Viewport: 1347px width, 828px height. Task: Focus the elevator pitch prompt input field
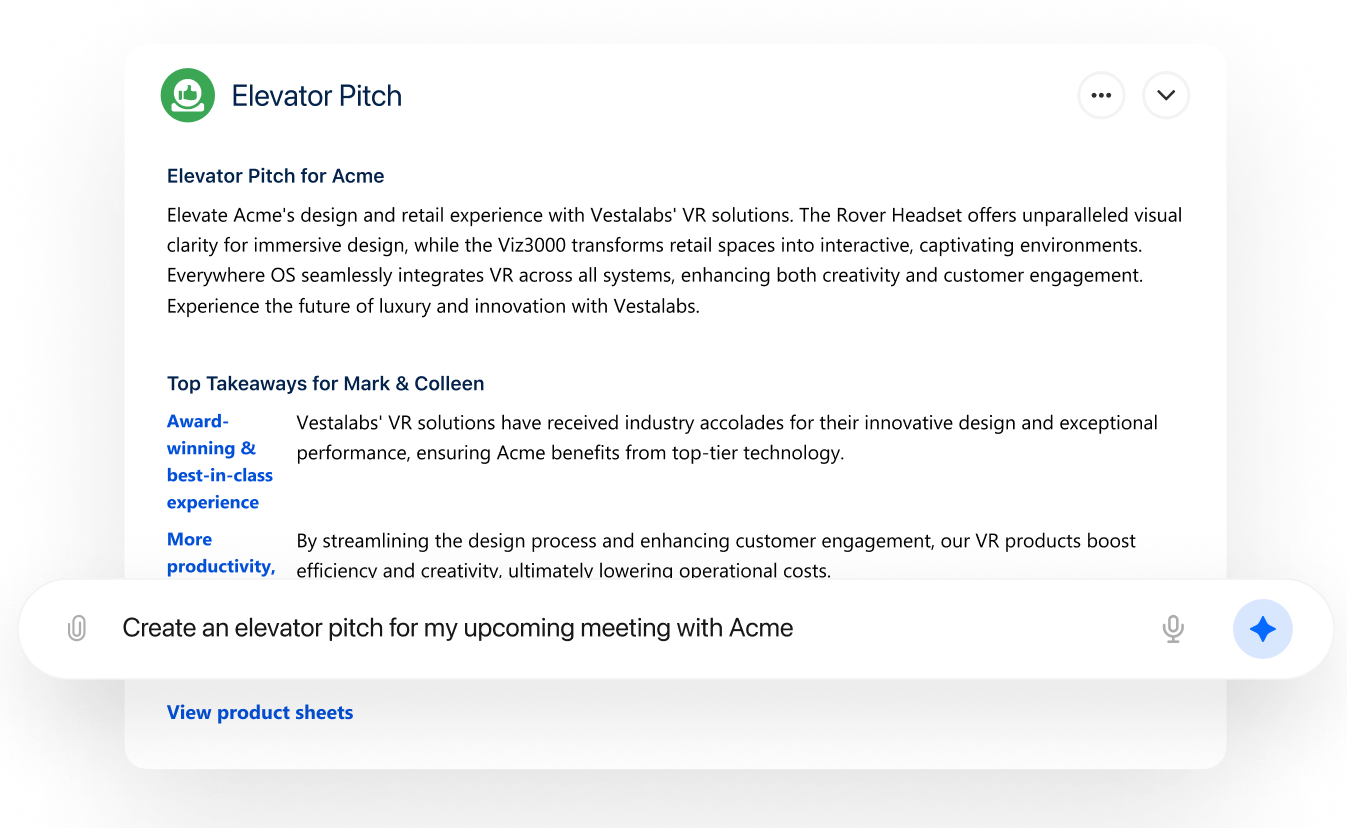point(600,628)
